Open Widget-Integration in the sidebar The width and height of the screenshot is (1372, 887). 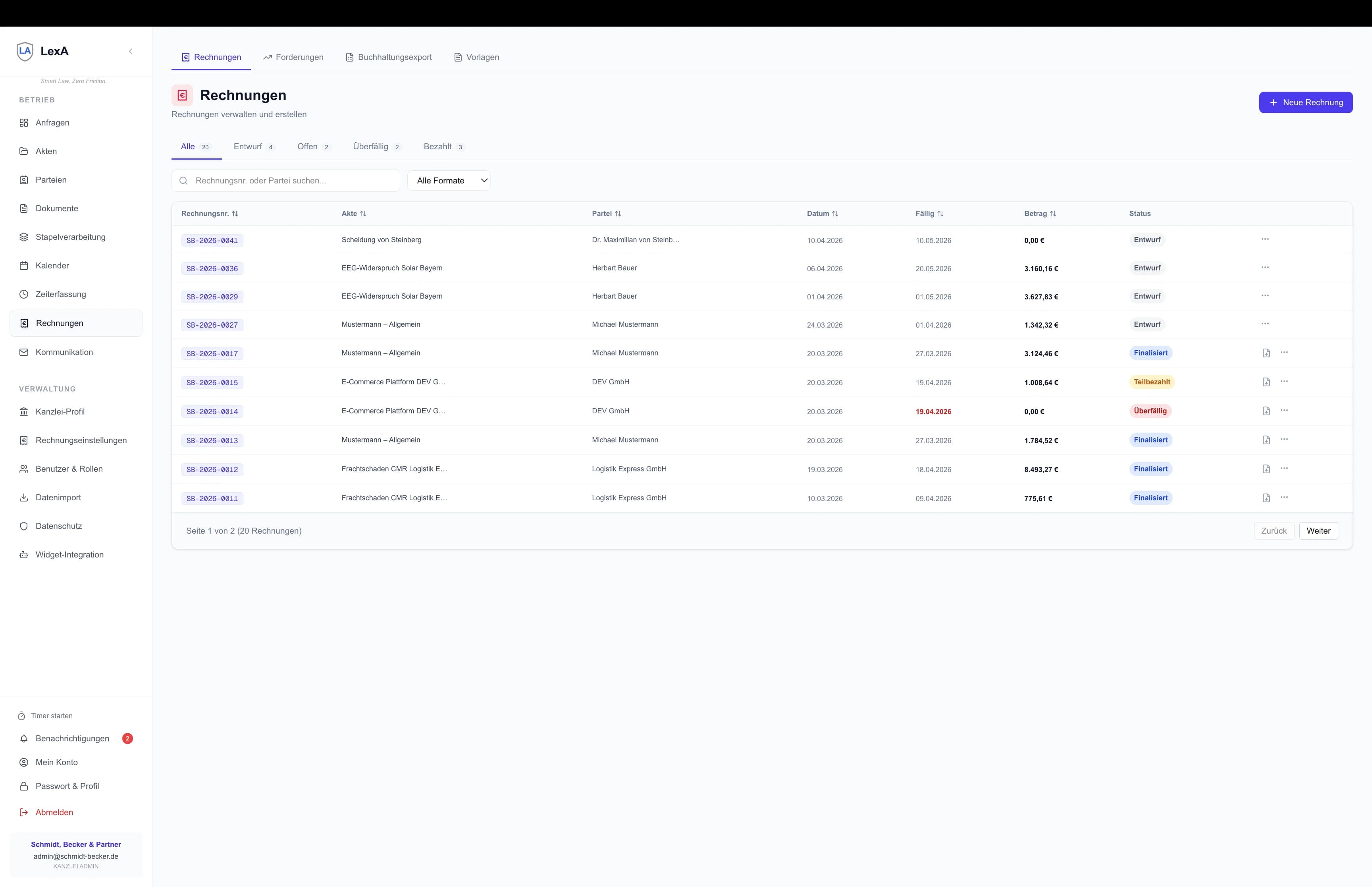click(69, 555)
